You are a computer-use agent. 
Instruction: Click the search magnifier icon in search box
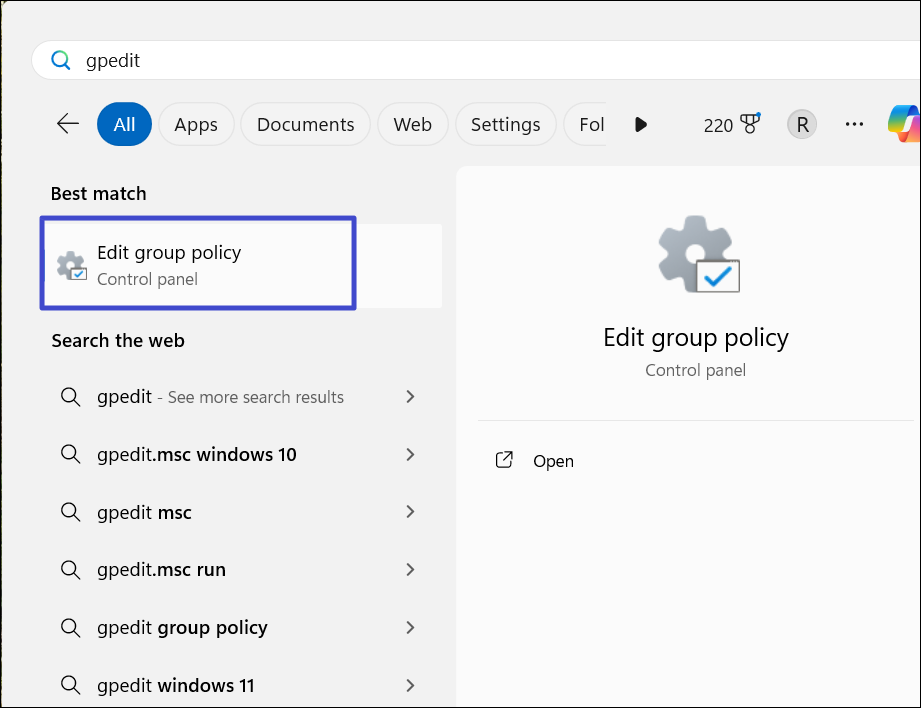pos(61,60)
